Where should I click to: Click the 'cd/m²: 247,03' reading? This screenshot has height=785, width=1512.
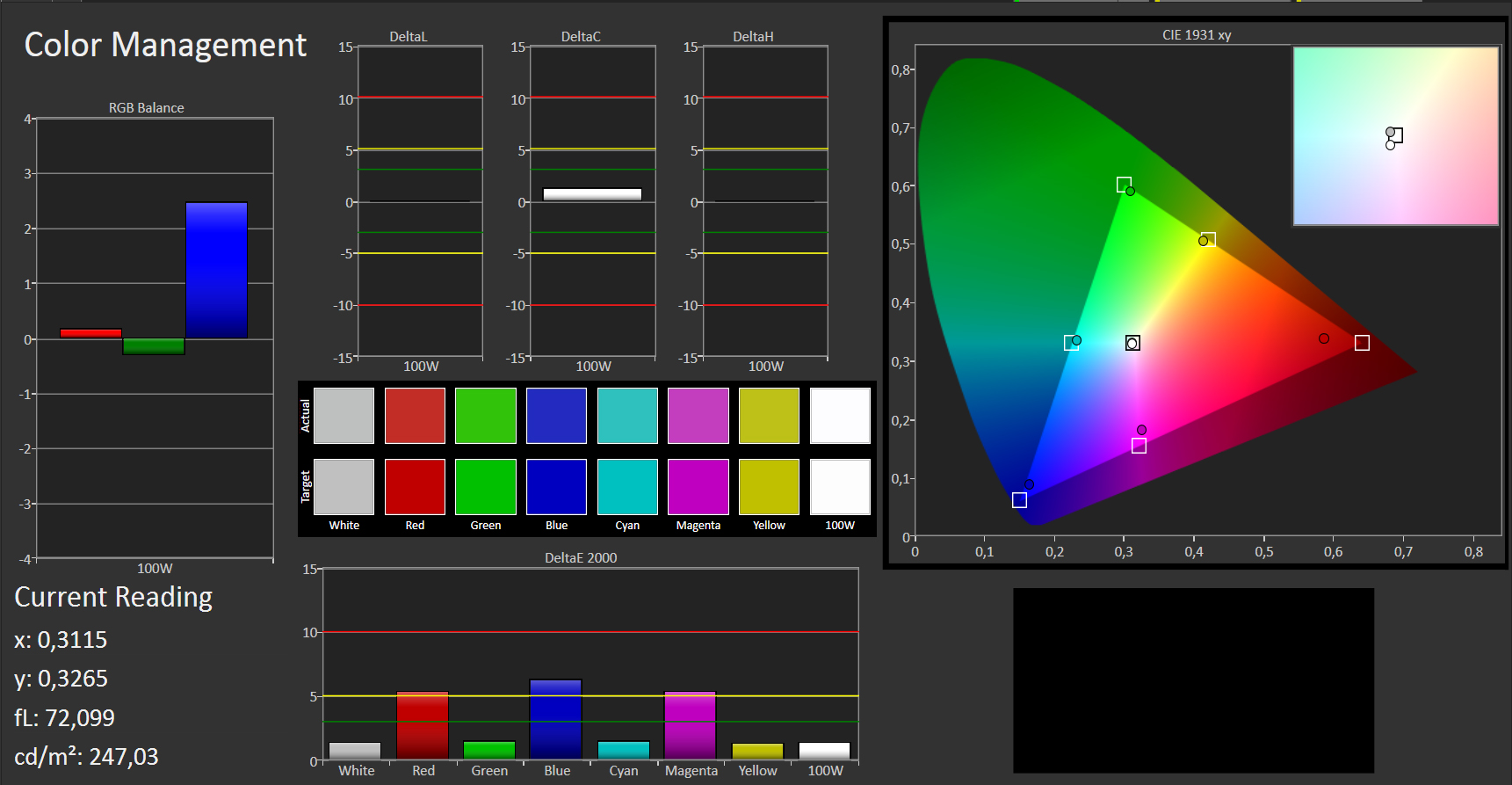pos(86,756)
